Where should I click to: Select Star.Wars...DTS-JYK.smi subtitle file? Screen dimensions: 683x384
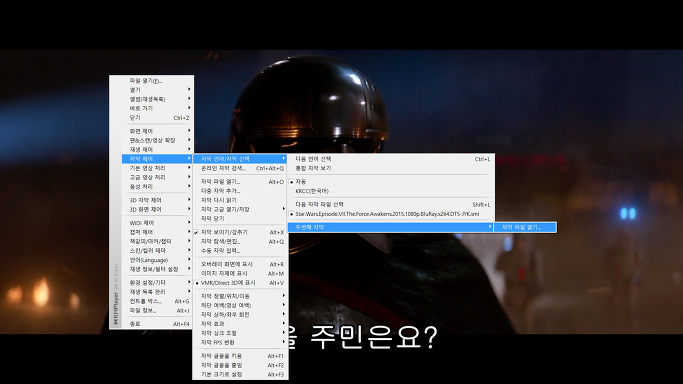[x=391, y=214]
